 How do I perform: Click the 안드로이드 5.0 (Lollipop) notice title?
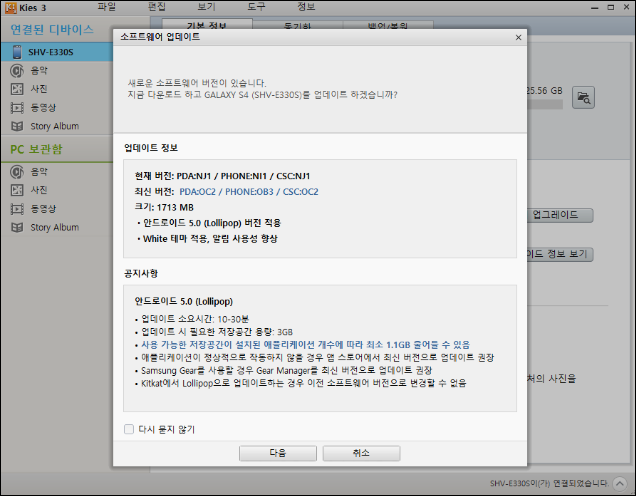tap(184, 301)
